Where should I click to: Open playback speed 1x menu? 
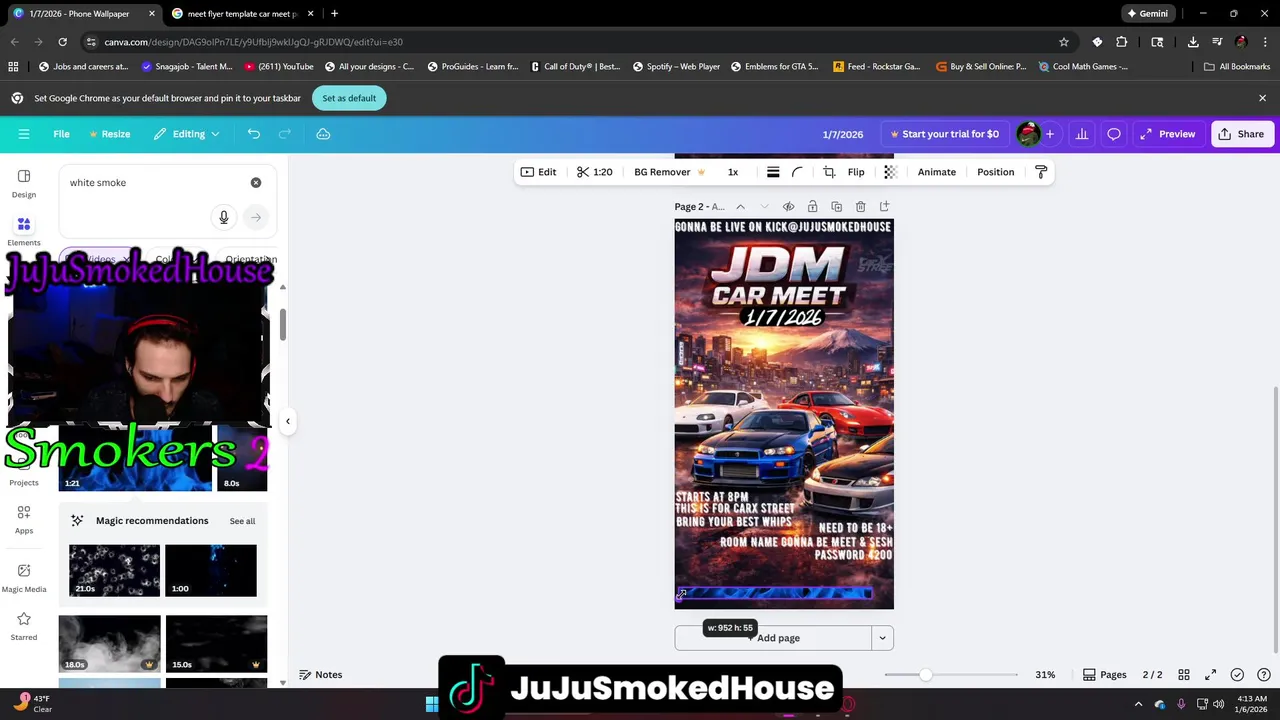[x=733, y=172]
